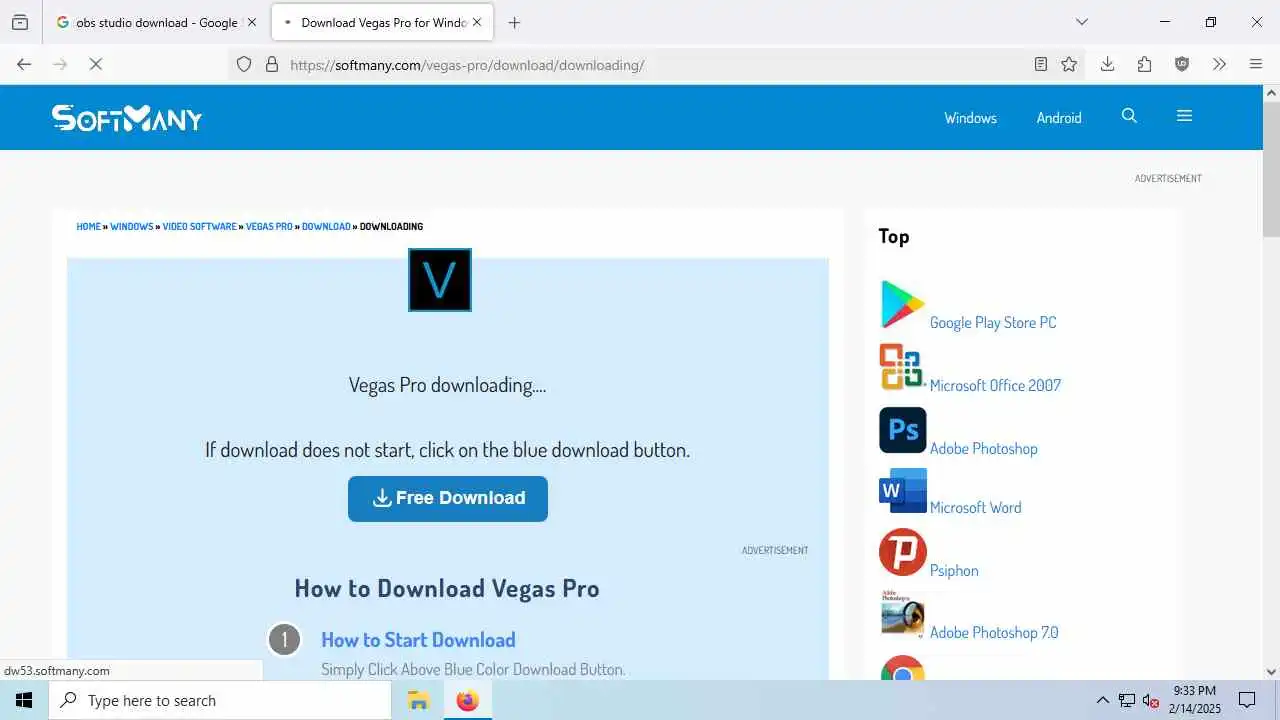The image size is (1280, 720).
Task: Close the Download Vegas Pro tab
Action: (477, 22)
